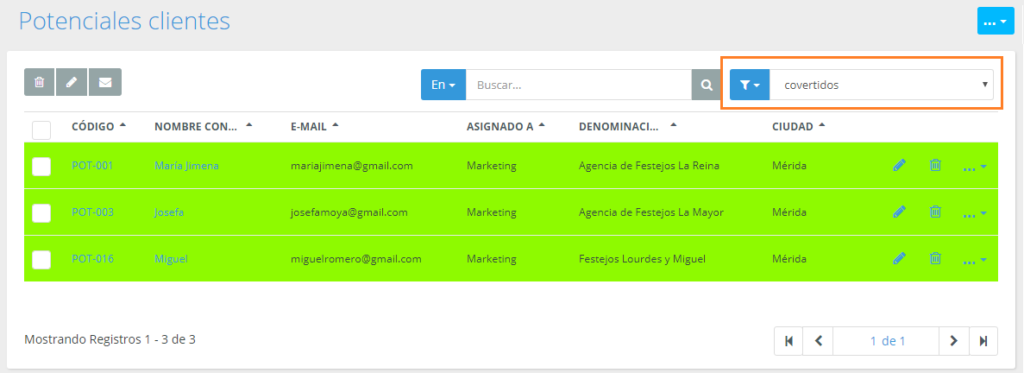This screenshot has height=373, width=1024.
Task: Open the filter funnel dropdown
Action: [x=750, y=85]
